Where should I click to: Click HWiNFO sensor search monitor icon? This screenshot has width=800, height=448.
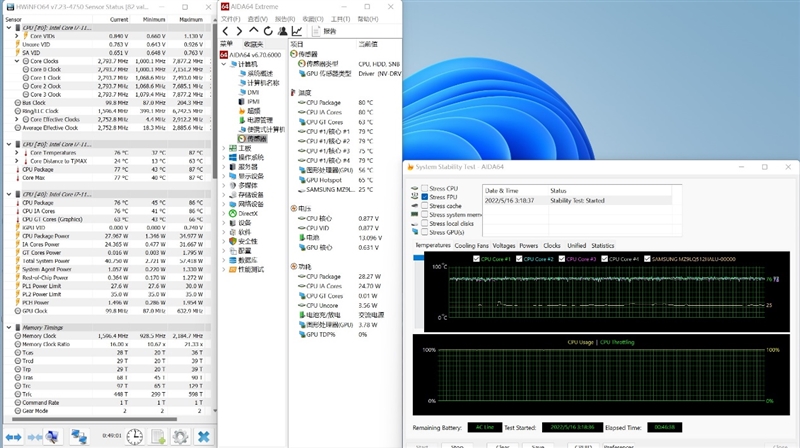point(52,437)
